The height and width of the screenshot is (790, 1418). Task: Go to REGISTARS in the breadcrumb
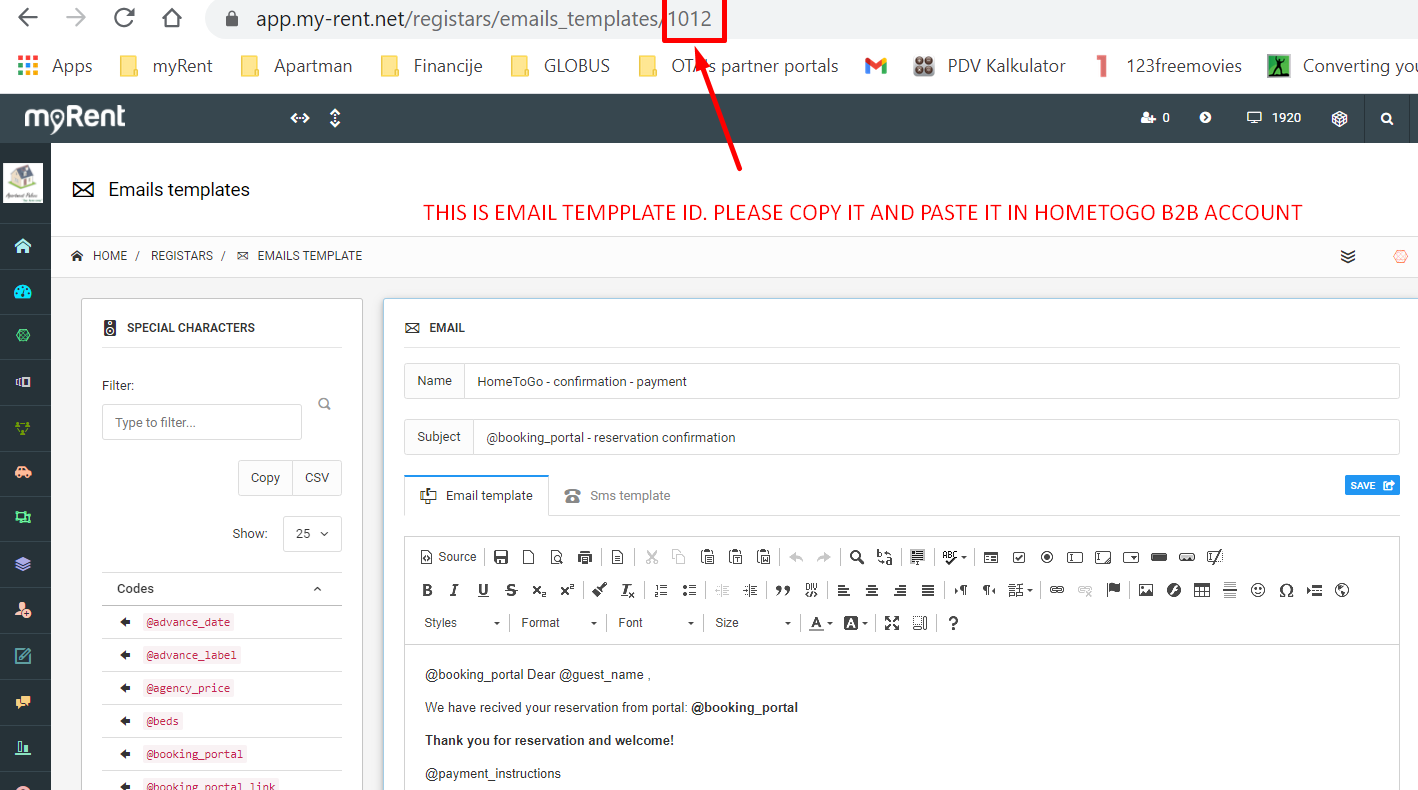coord(182,256)
